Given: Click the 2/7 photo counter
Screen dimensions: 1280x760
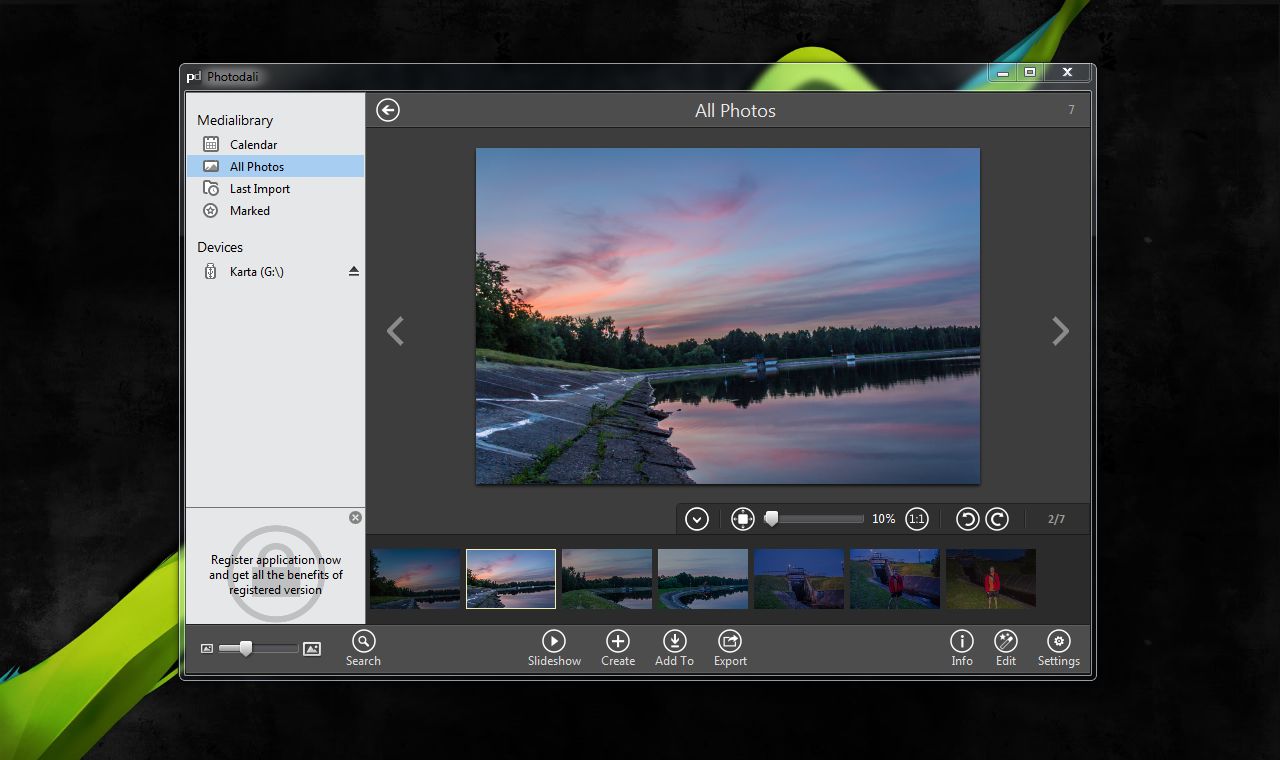Looking at the screenshot, I should point(1057,519).
